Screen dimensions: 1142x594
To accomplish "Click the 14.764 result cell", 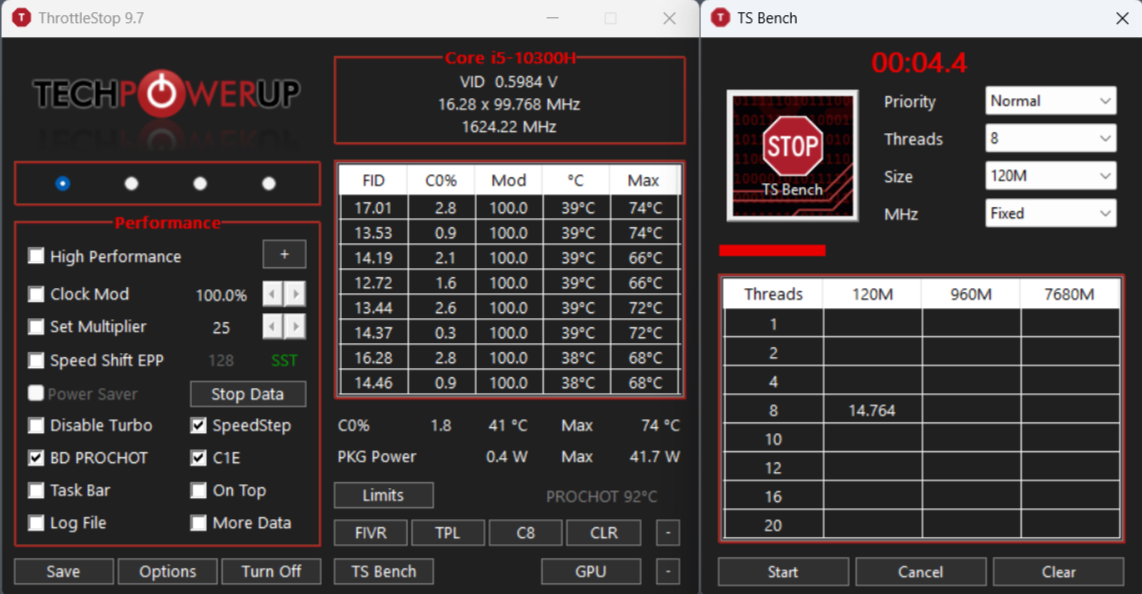I will 873,411.
